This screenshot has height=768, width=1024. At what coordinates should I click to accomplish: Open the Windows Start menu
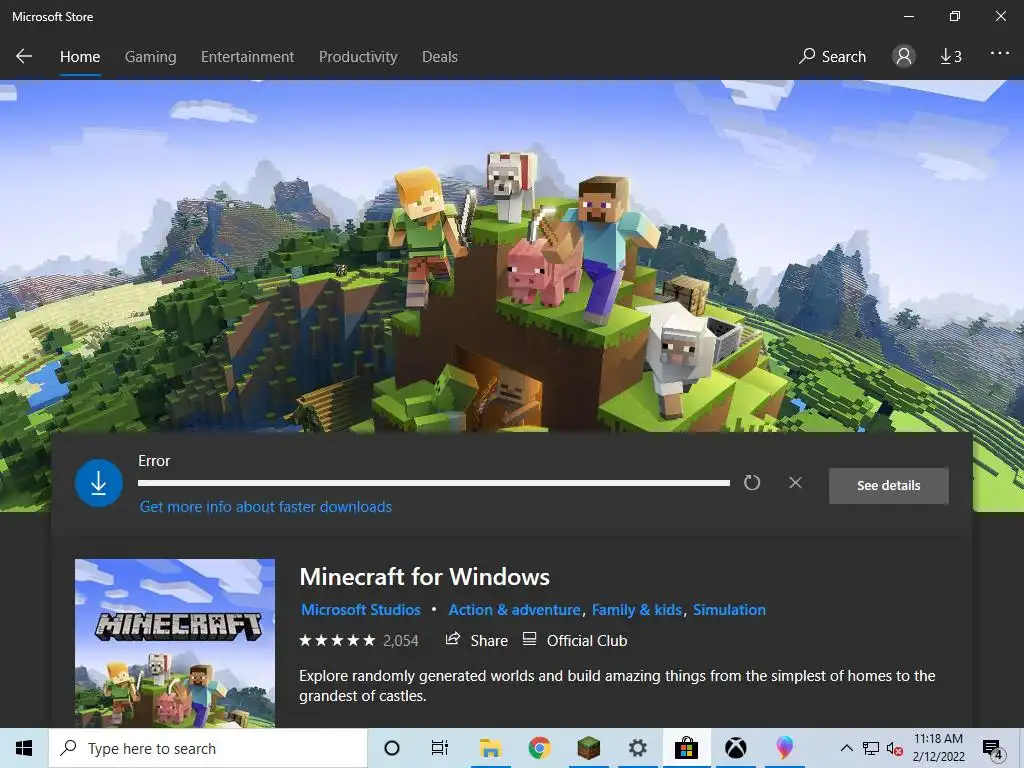24,748
